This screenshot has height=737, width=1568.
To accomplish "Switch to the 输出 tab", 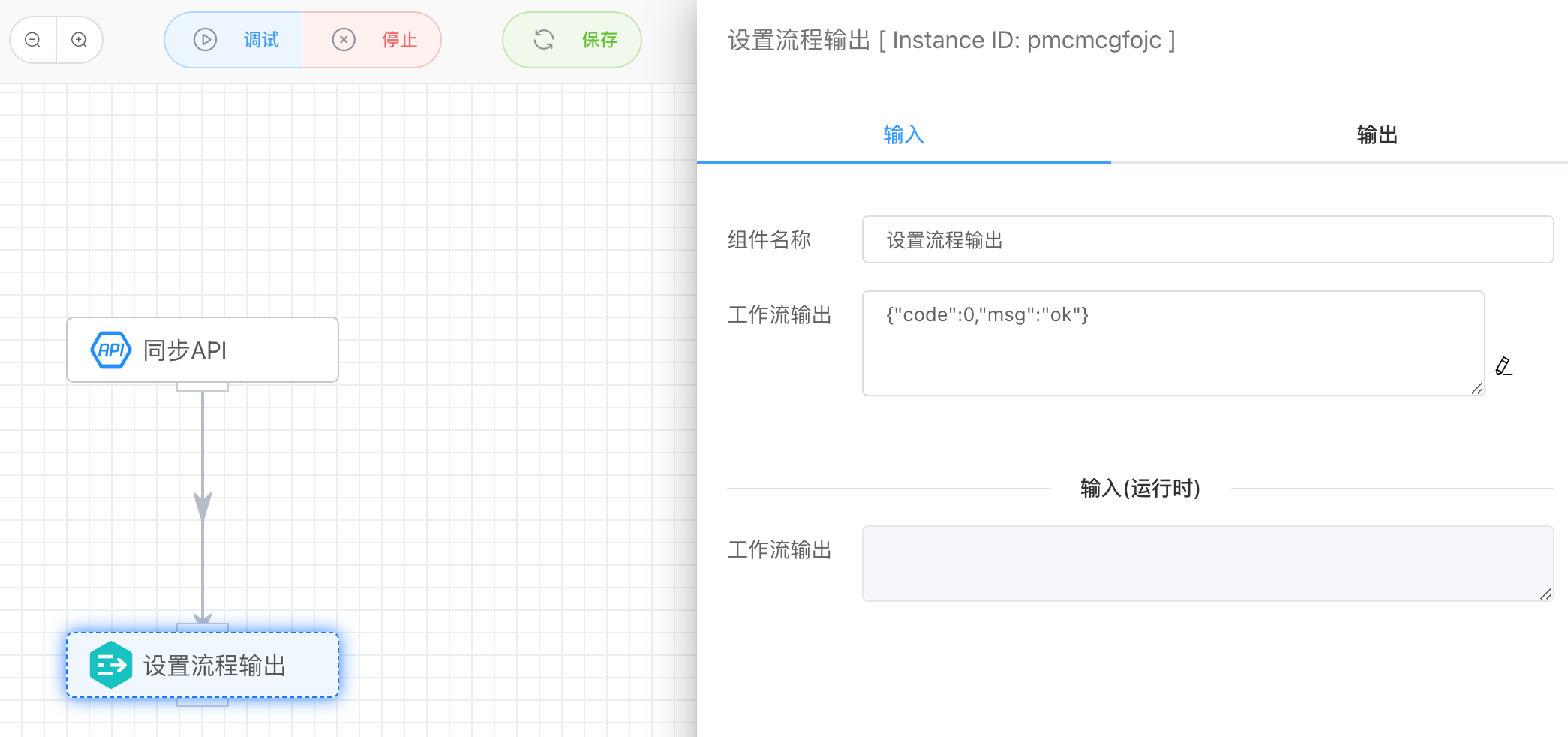I will 1377,135.
